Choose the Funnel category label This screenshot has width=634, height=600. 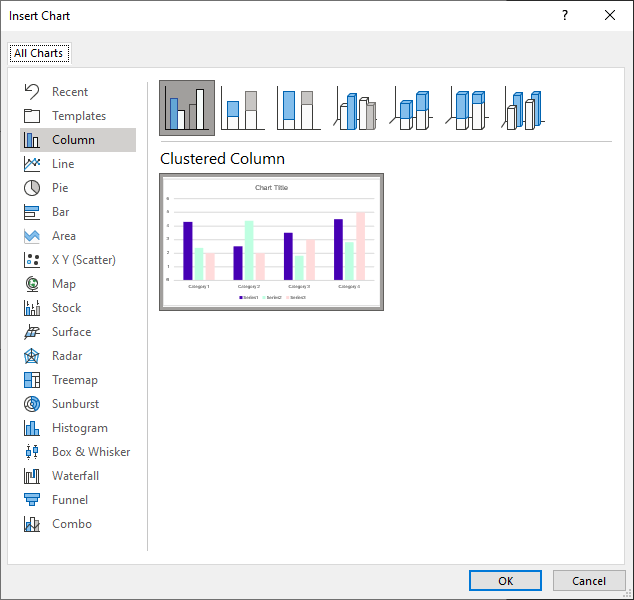point(70,500)
